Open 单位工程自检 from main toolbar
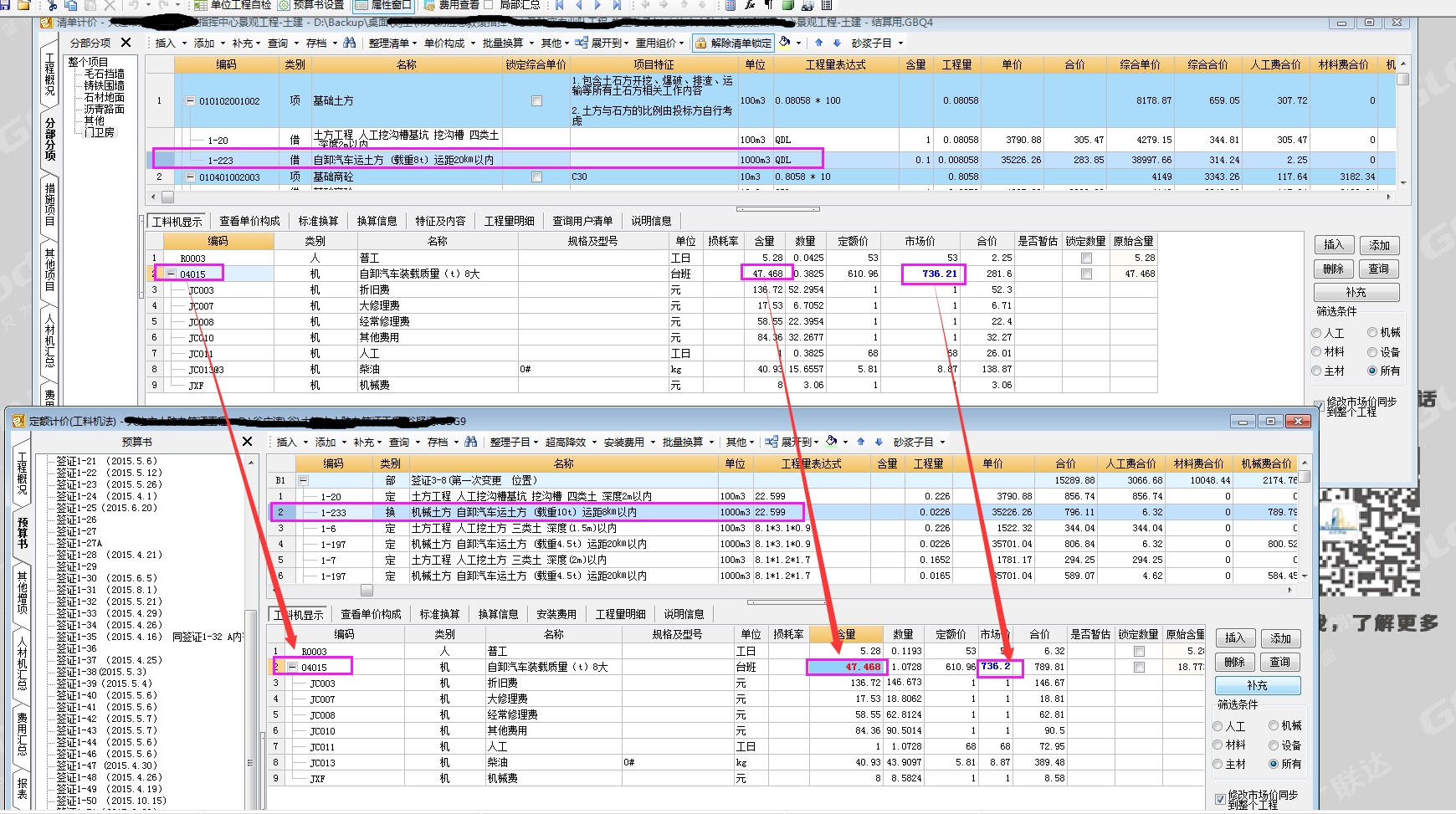Image resolution: width=1456 pixels, height=814 pixels. point(233,5)
